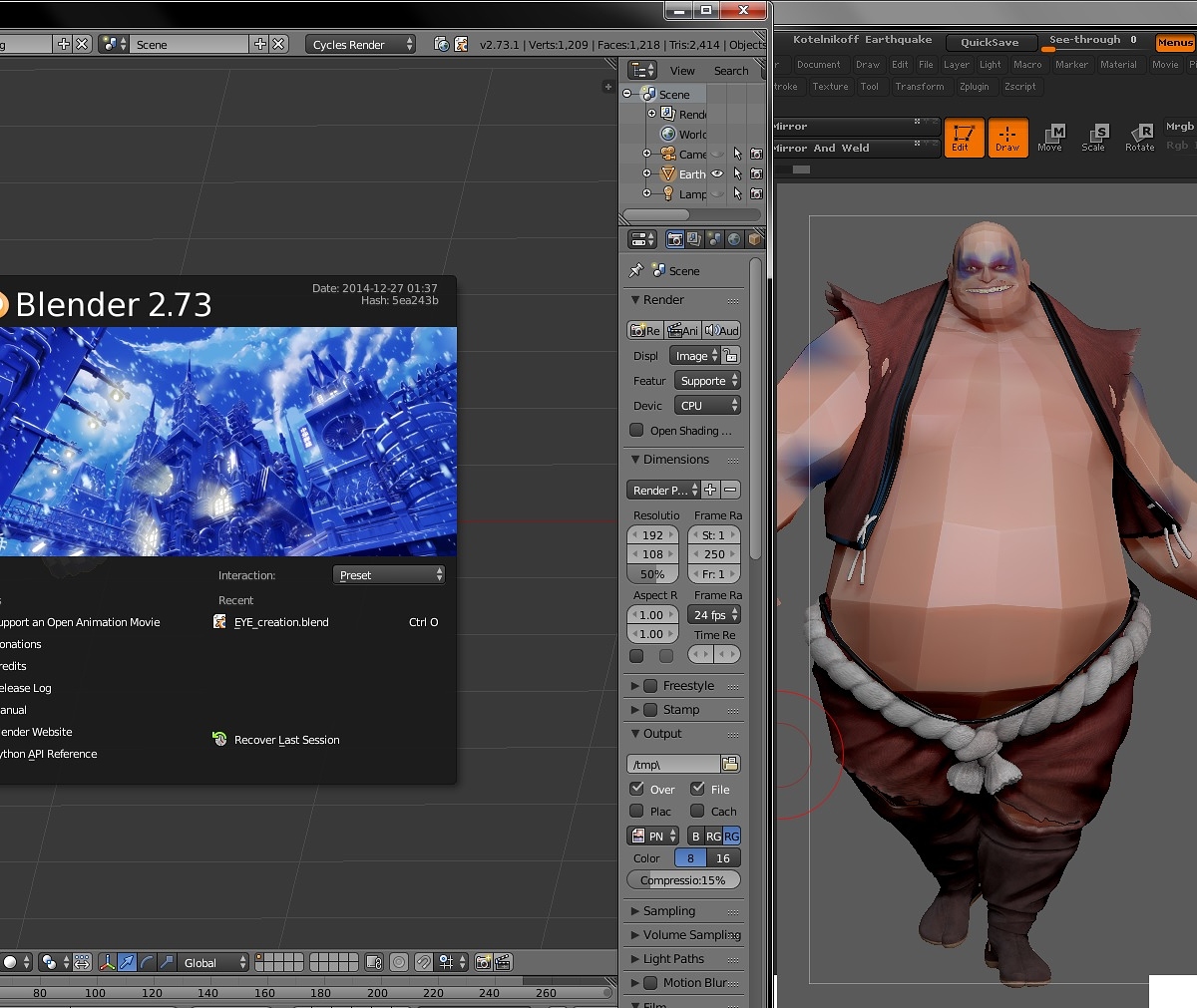
Task: Open recent file EYE_creation.blend
Action: [x=280, y=622]
